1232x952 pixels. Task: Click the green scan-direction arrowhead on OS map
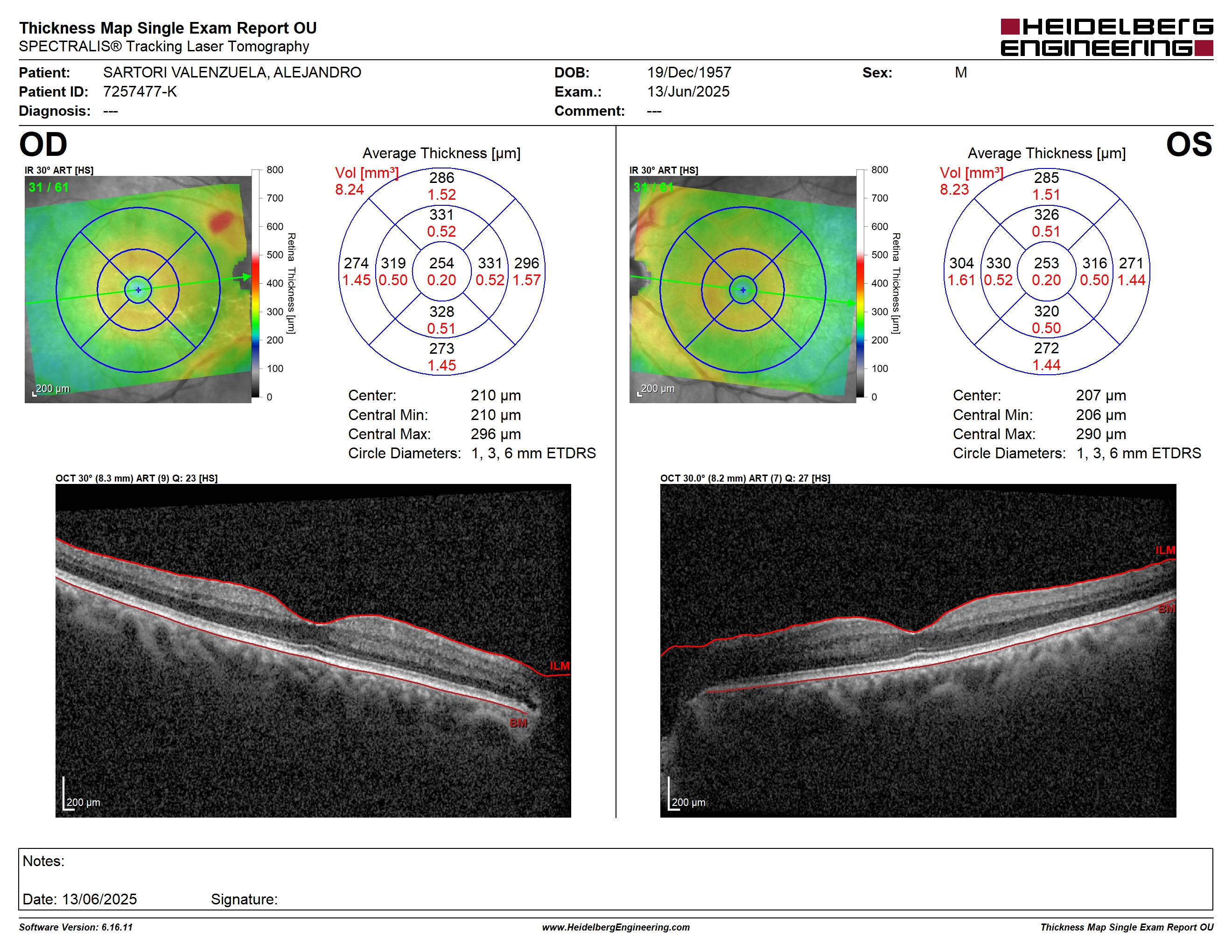[x=851, y=303]
